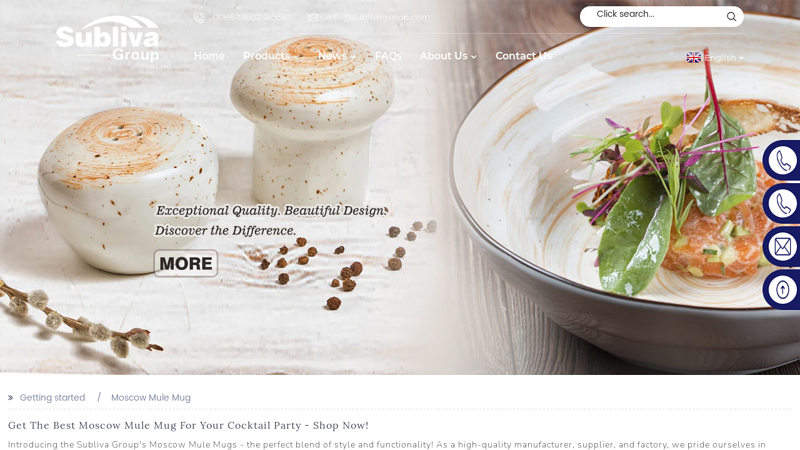Click the phone icon in the header

(199, 18)
